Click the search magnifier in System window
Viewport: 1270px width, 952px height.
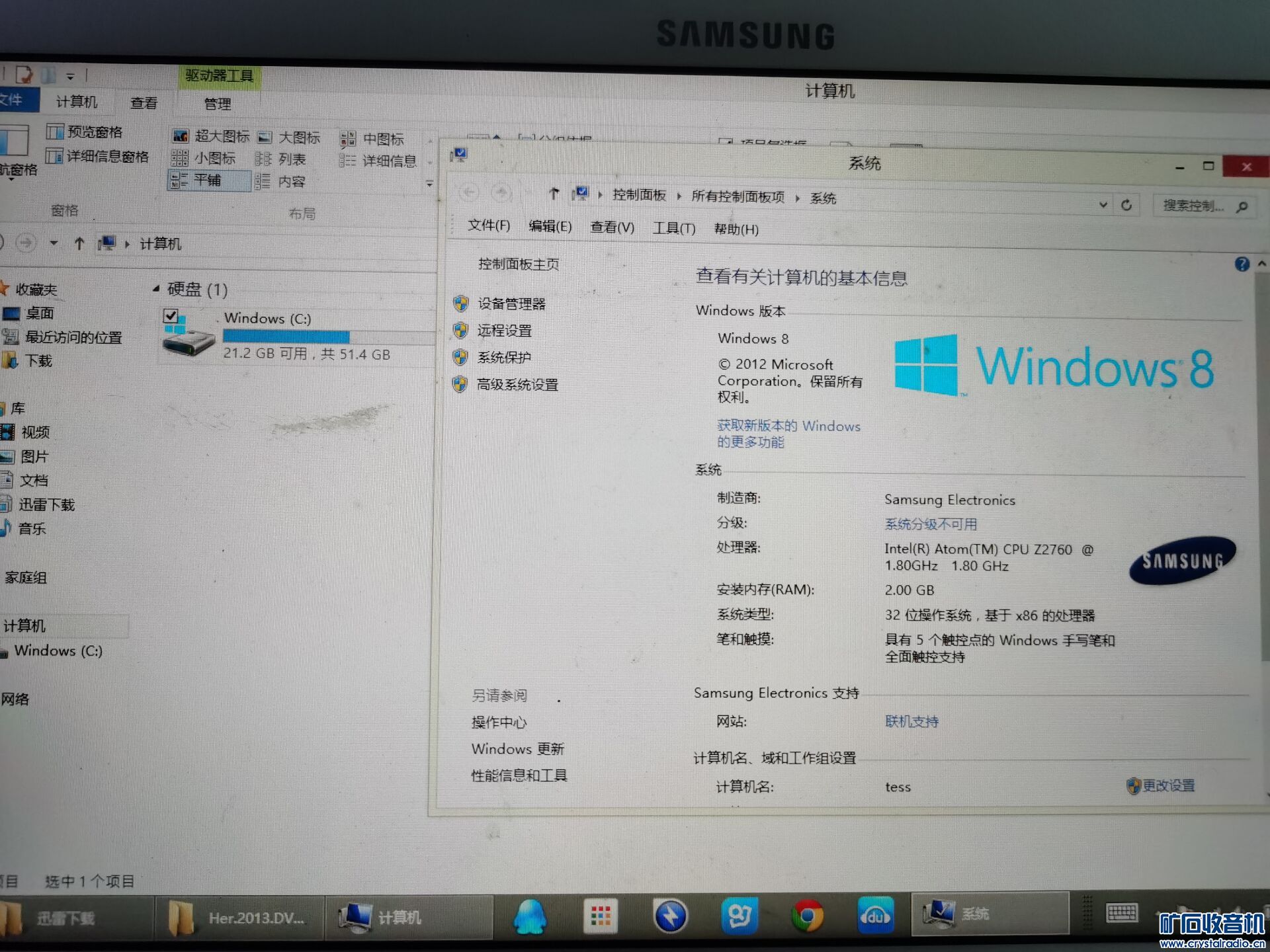tap(1242, 207)
